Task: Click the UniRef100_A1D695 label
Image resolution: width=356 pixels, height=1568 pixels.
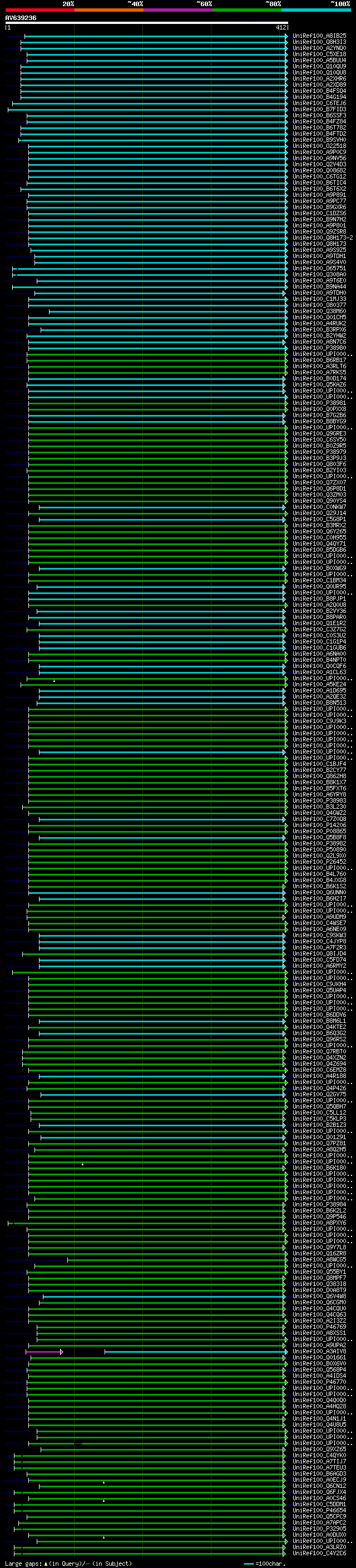Action: (319, 690)
